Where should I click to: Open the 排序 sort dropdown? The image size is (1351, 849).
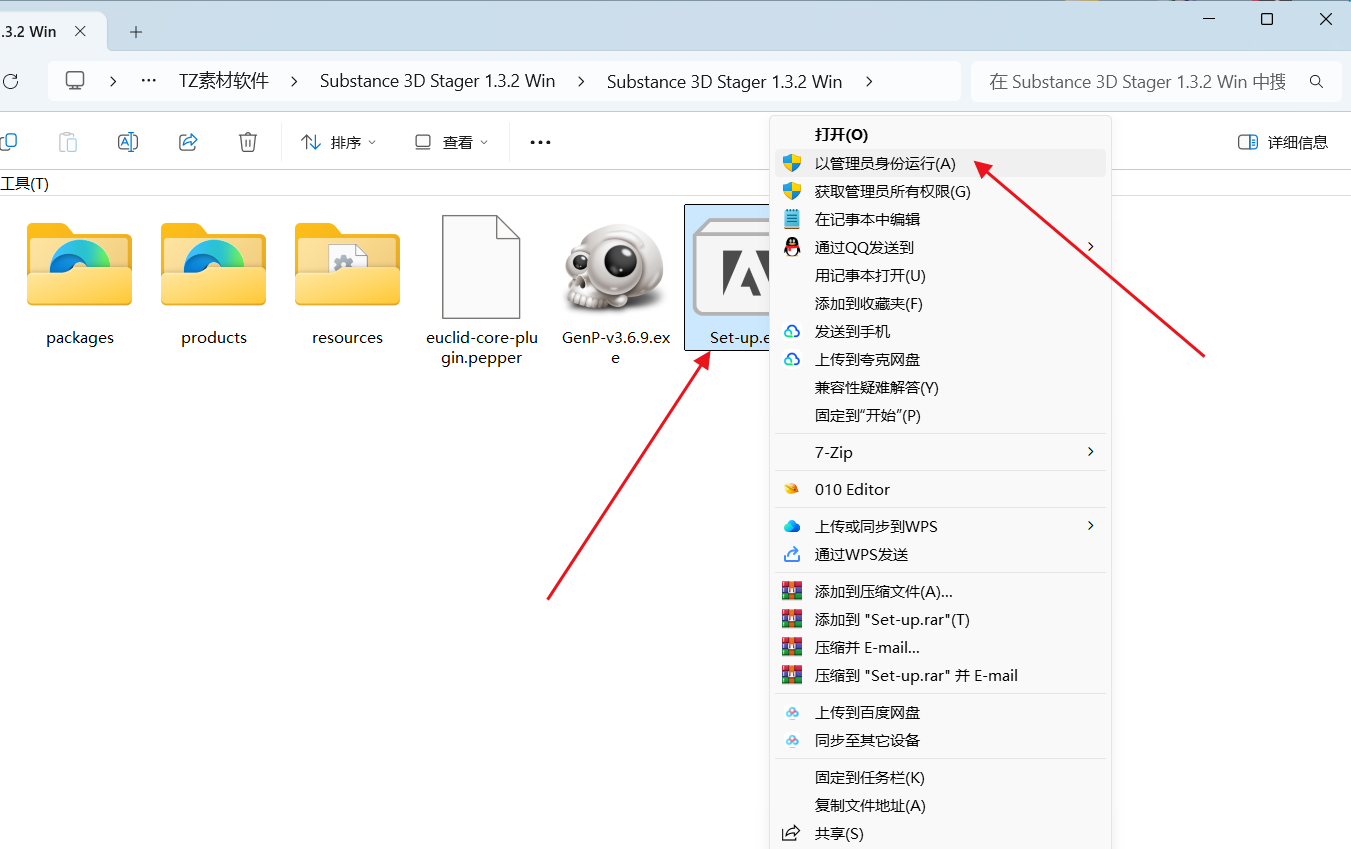(340, 142)
